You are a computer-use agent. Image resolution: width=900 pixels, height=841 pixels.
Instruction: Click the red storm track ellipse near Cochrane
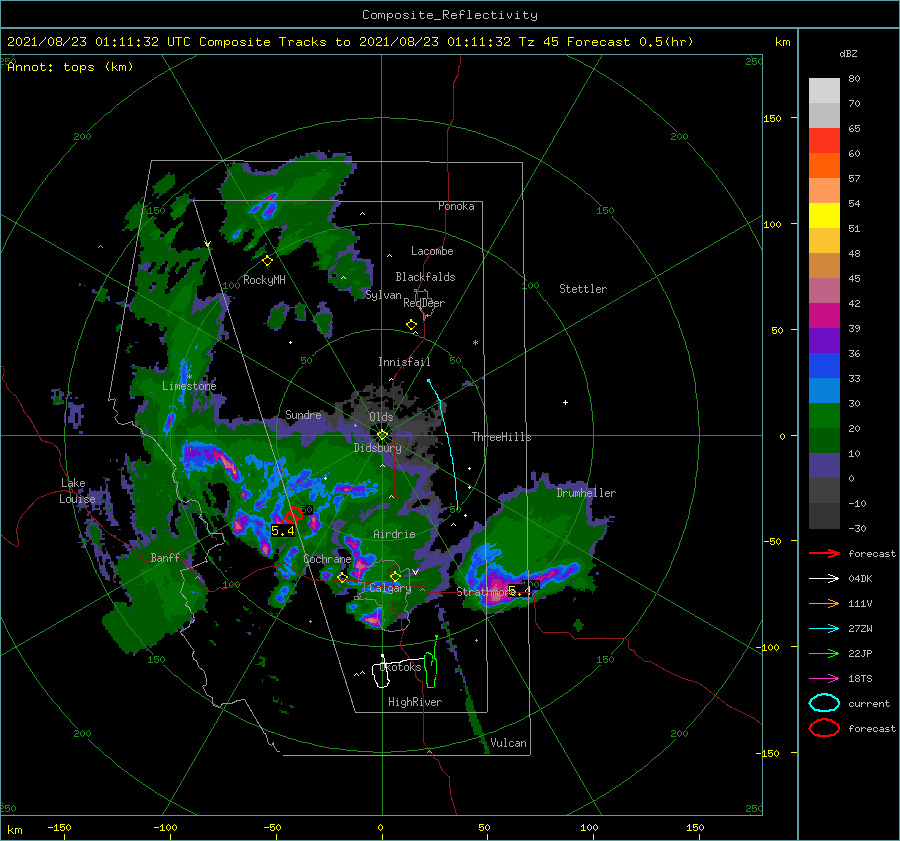click(x=294, y=514)
